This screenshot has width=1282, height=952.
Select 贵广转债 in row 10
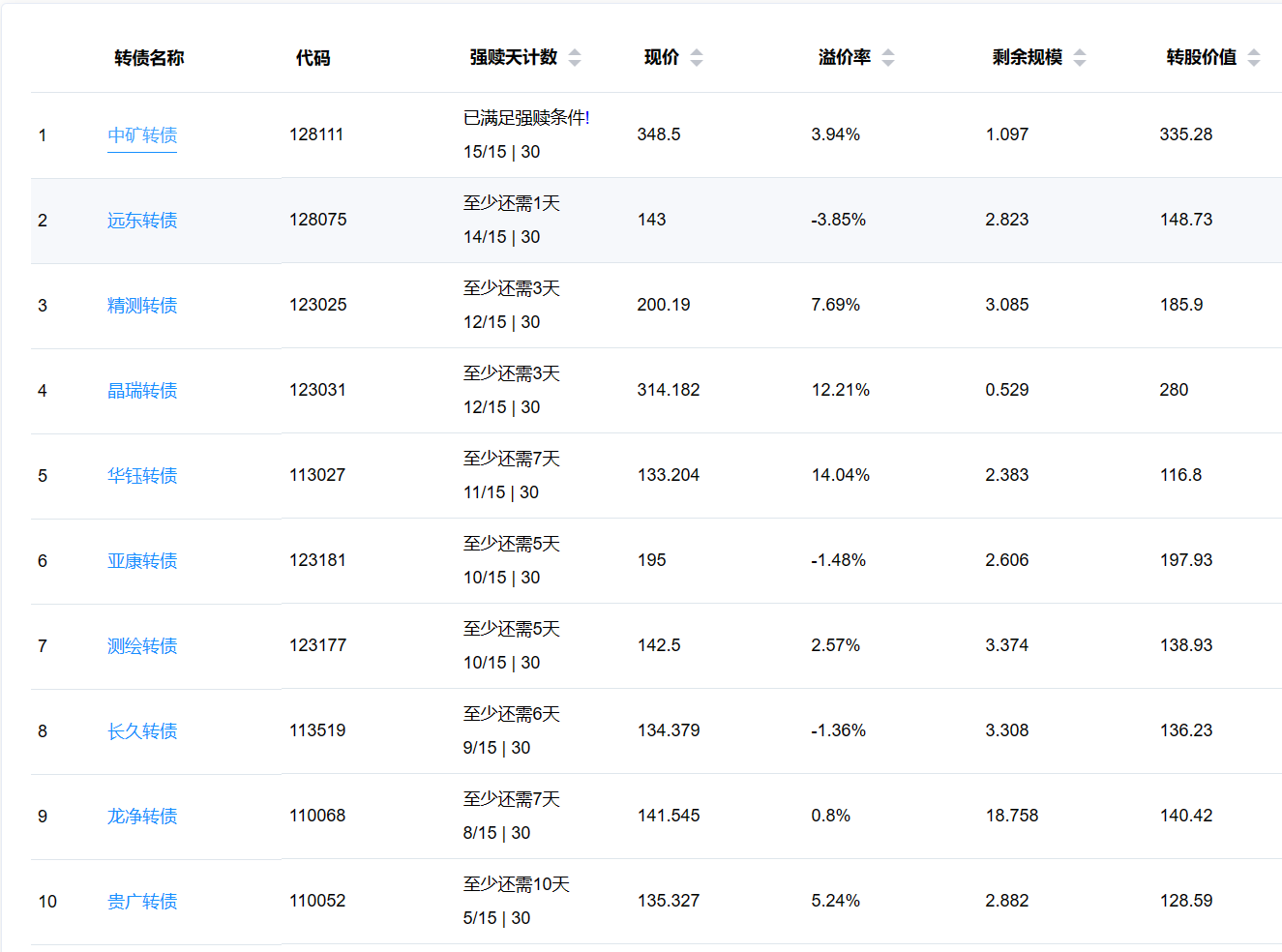(x=142, y=902)
